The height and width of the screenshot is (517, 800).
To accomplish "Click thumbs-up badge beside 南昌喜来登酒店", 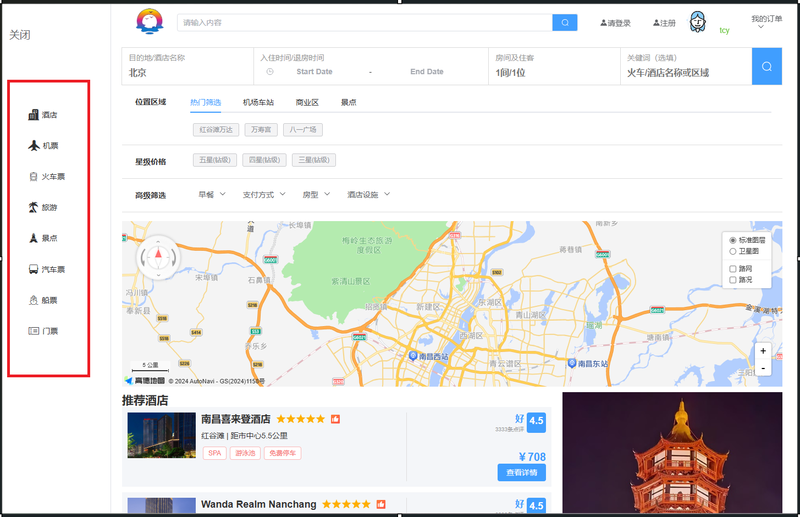I will (x=335, y=419).
